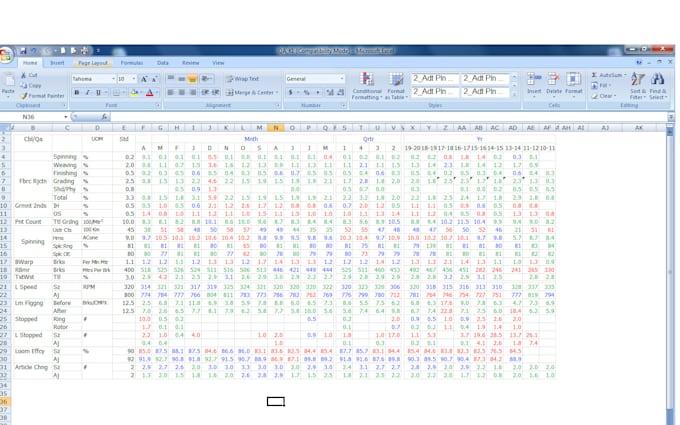Undo the last action
This screenshot has width=680, height=425.
tap(33, 51)
